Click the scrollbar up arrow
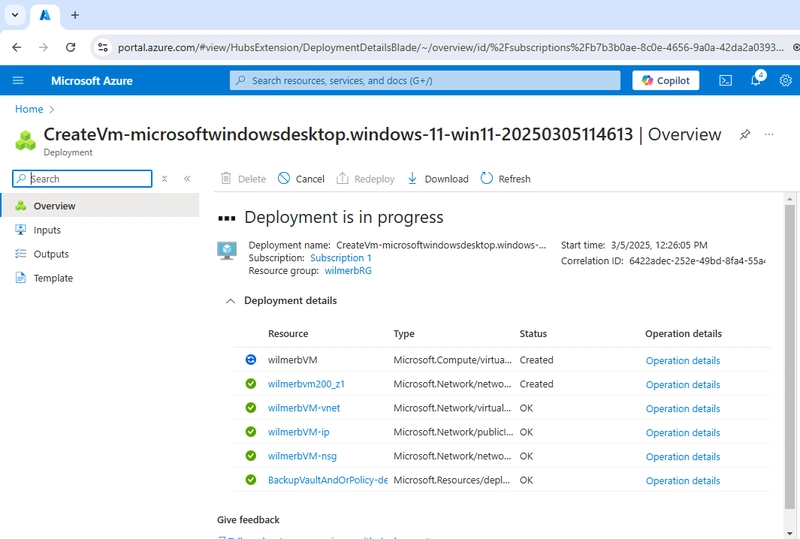Image resolution: width=800 pixels, height=539 pixels. coord(789,199)
